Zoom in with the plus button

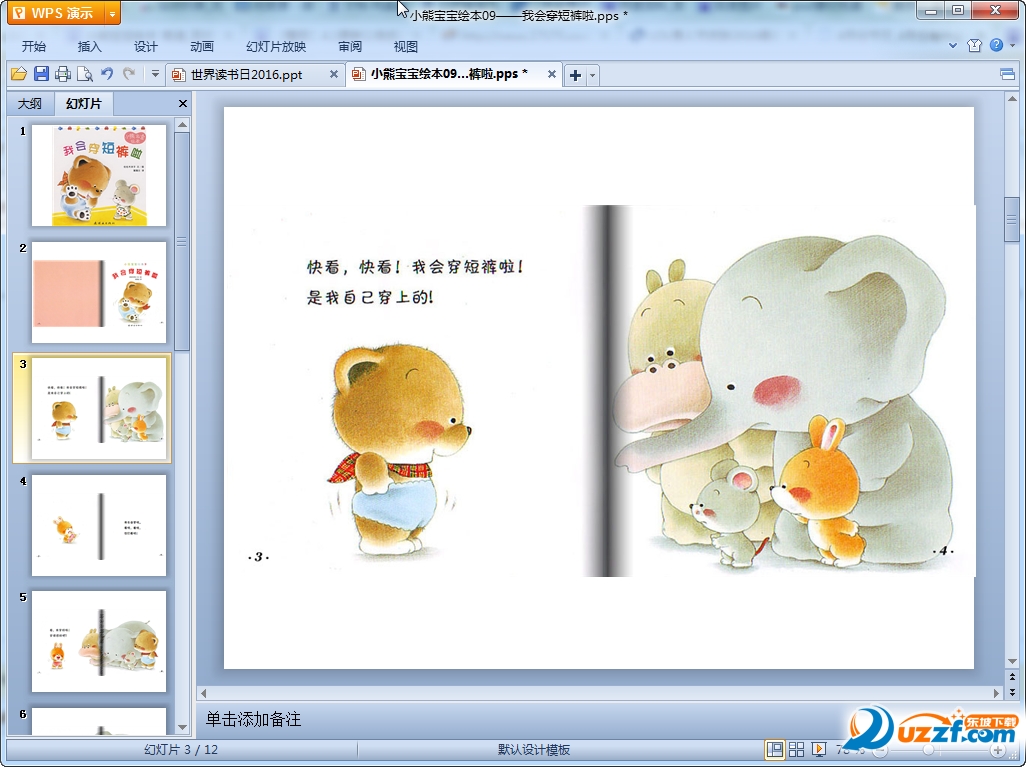coord(997,750)
